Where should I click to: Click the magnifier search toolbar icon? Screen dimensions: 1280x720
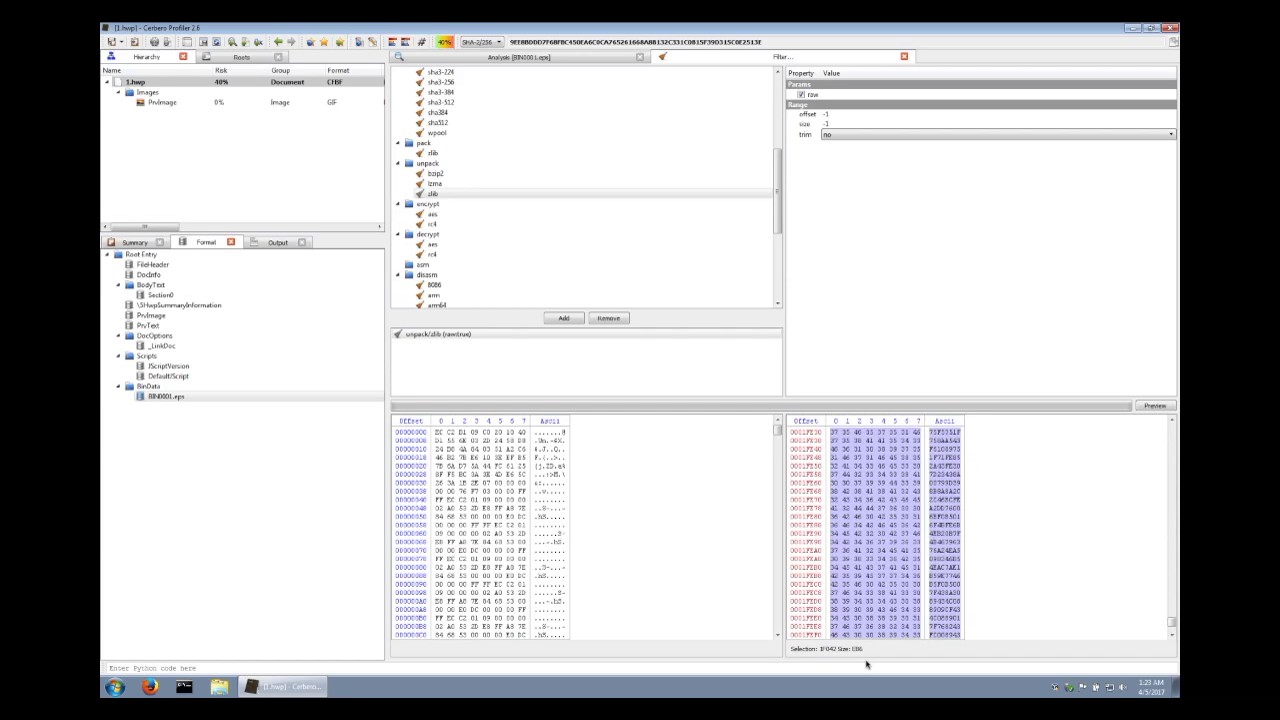click(x=232, y=42)
